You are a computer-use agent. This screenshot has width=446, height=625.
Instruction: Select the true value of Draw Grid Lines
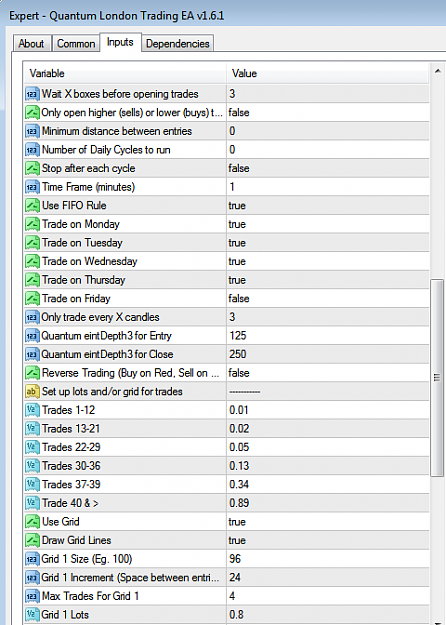tap(237, 540)
